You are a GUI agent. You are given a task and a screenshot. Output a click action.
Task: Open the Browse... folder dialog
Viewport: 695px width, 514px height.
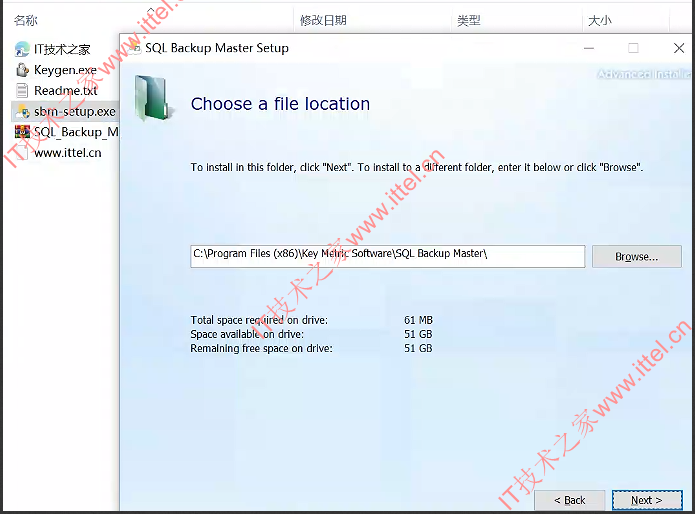pyautogui.click(x=636, y=257)
